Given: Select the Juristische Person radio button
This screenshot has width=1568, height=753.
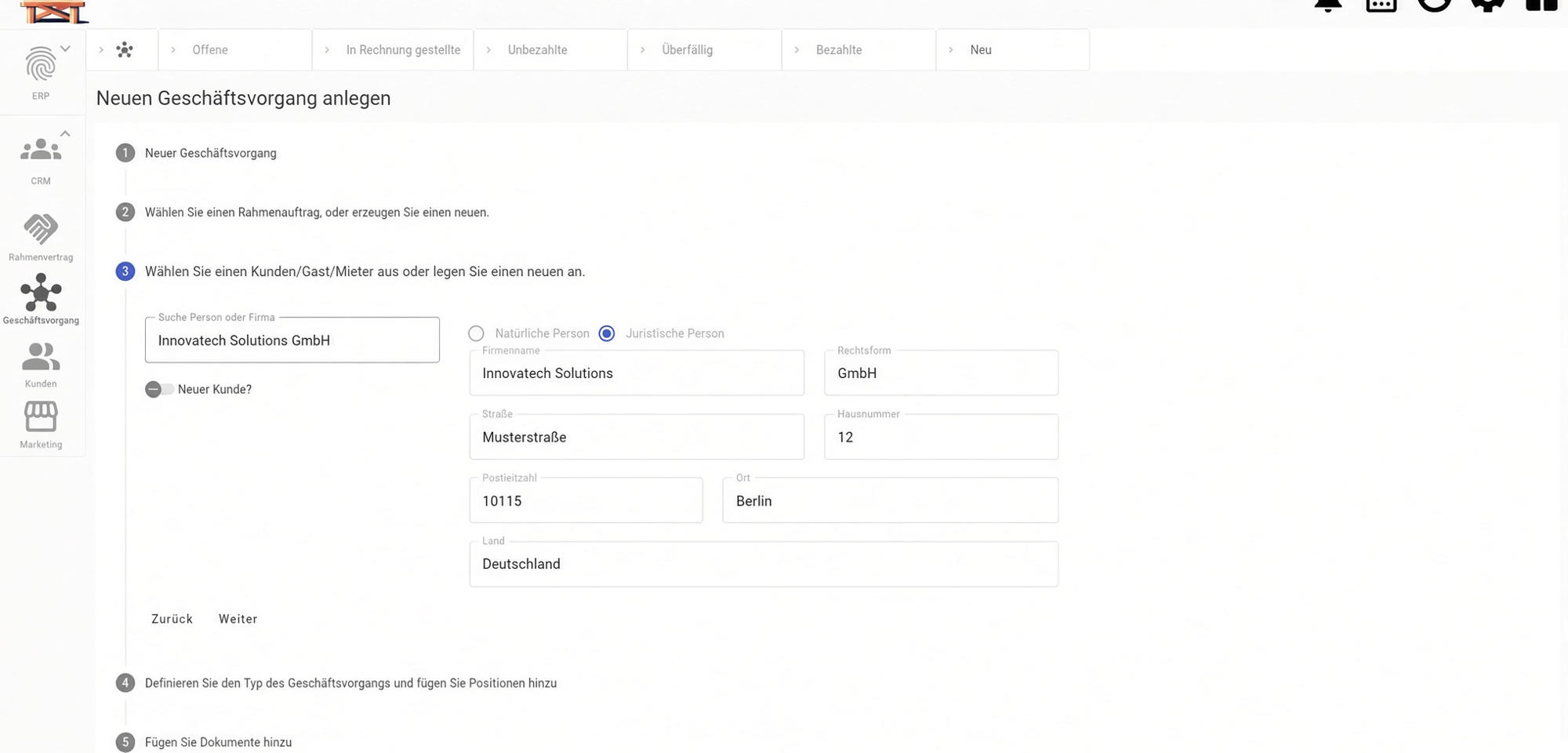Looking at the screenshot, I should pyautogui.click(x=607, y=333).
